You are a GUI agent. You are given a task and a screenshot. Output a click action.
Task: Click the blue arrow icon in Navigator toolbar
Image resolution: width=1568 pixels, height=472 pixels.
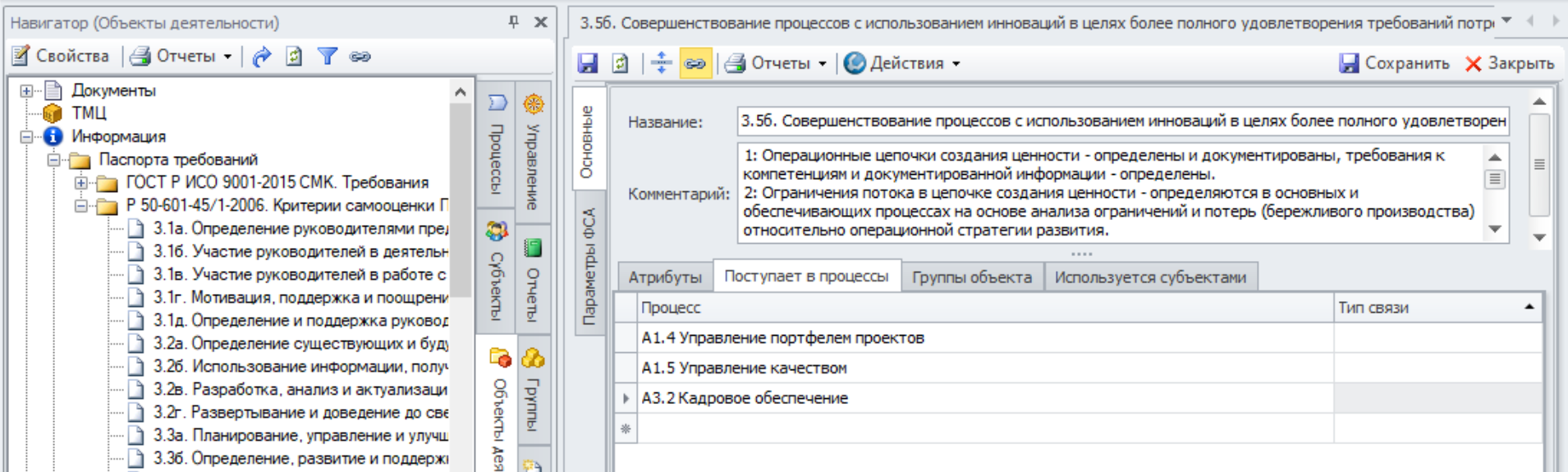pos(262,57)
